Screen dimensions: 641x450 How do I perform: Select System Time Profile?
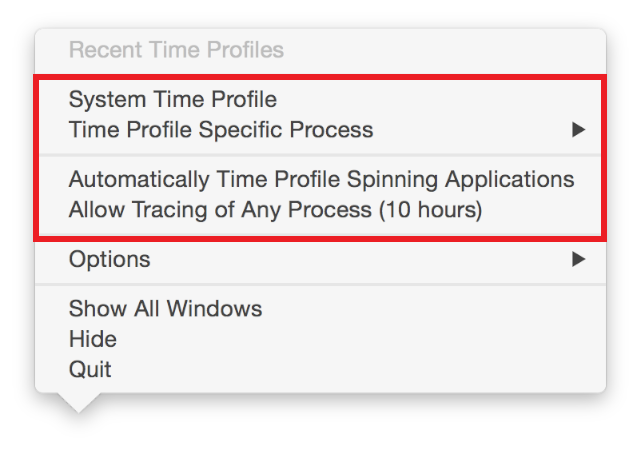[172, 99]
